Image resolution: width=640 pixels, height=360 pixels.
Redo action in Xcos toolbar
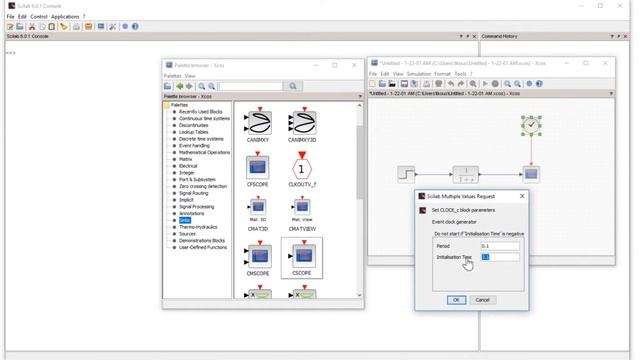461,84
